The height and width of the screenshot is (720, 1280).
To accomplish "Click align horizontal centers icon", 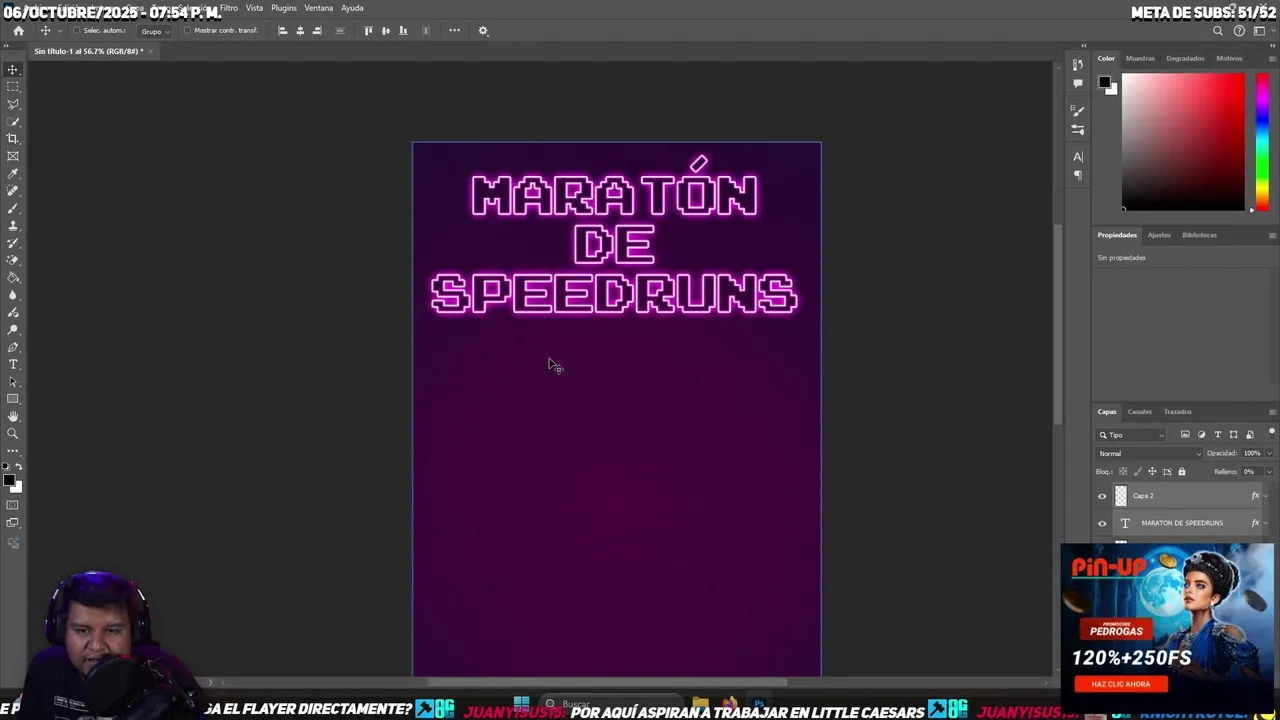I will (300, 31).
